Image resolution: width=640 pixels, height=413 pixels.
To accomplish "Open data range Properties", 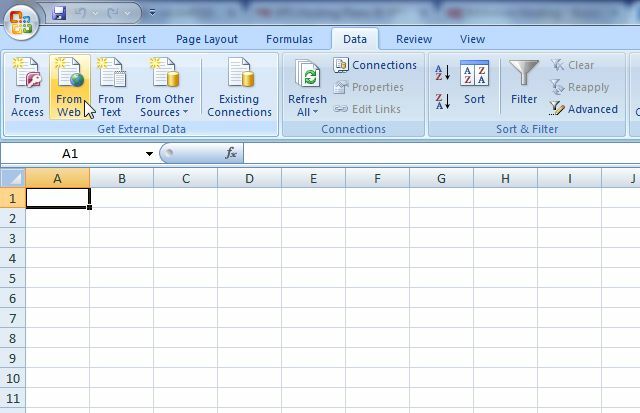I will pos(369,87).
